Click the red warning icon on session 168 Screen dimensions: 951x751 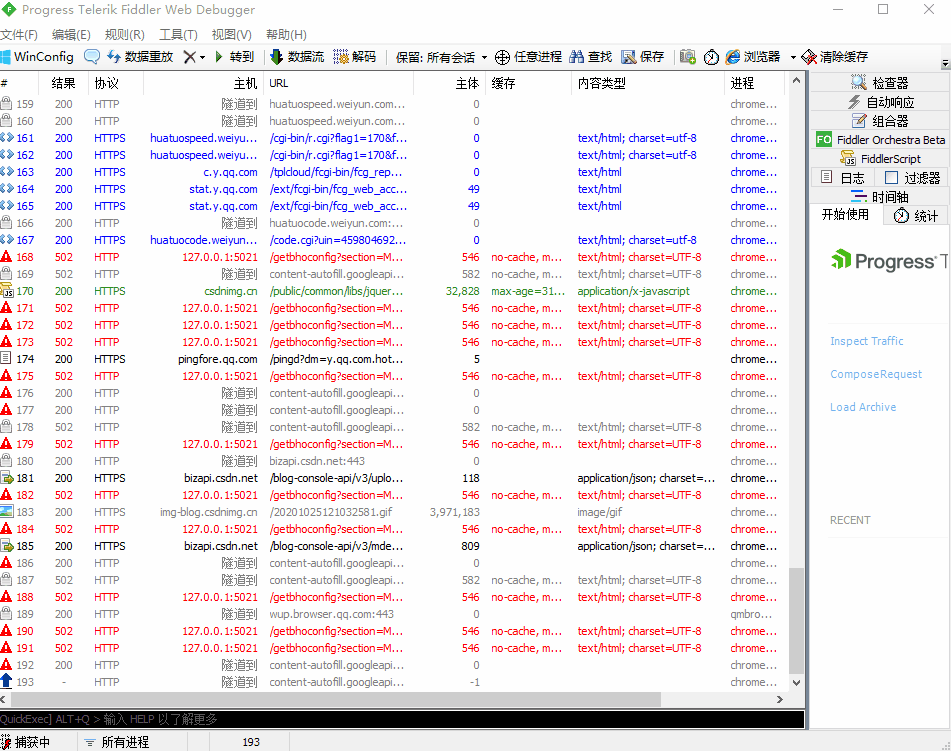[x=6, y=257]
